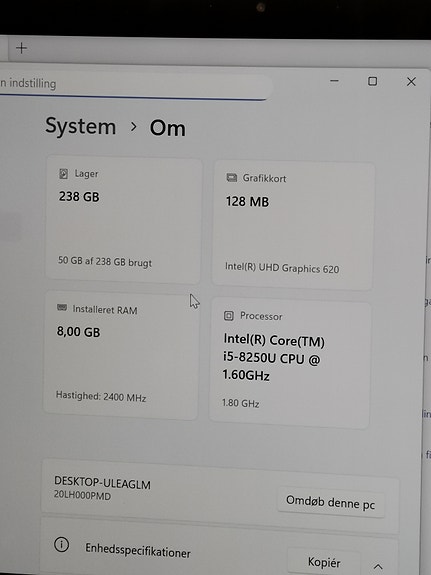
Task: Open a new browser tab with plus icon
Action: click(x=22, y=48)
